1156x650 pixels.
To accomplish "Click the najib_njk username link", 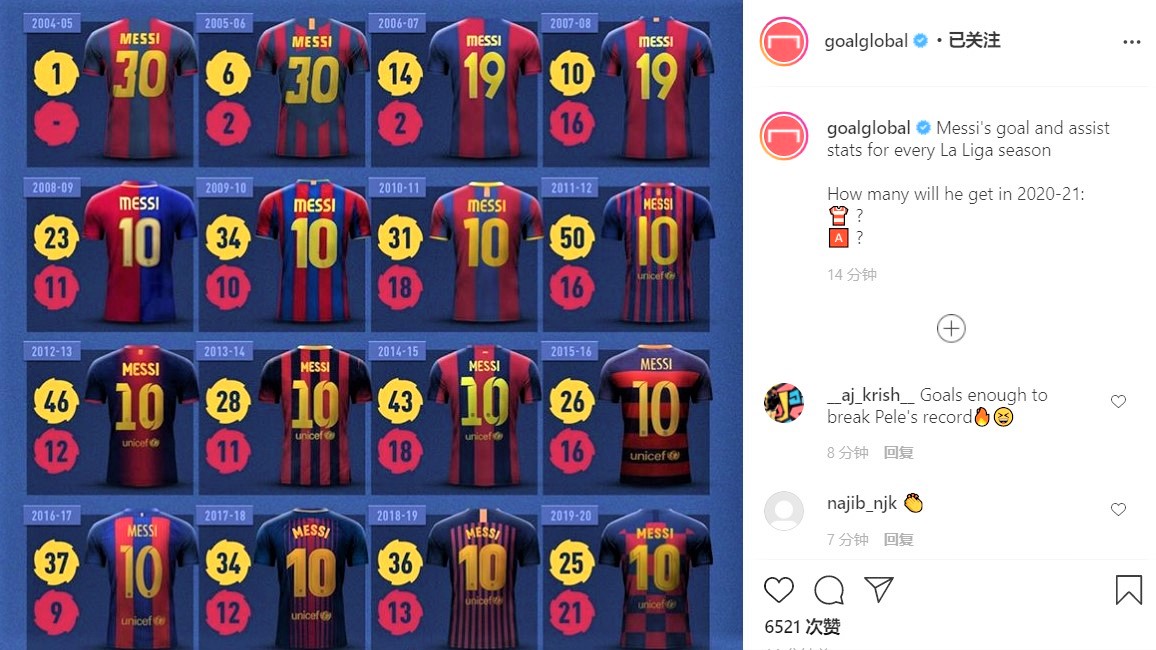I will pos(862,503).
